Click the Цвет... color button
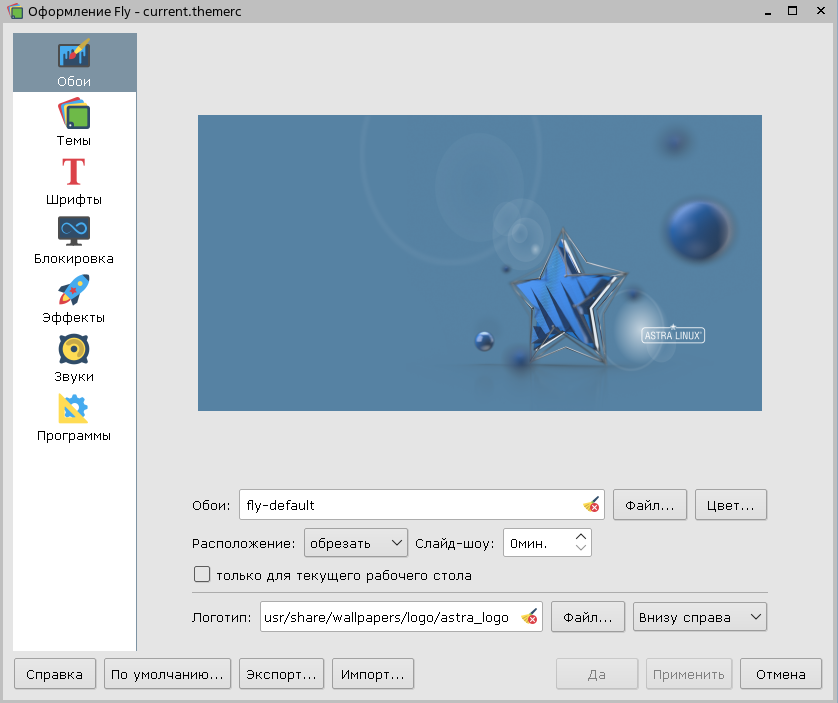Screen dimensions: 838x703 731,505
